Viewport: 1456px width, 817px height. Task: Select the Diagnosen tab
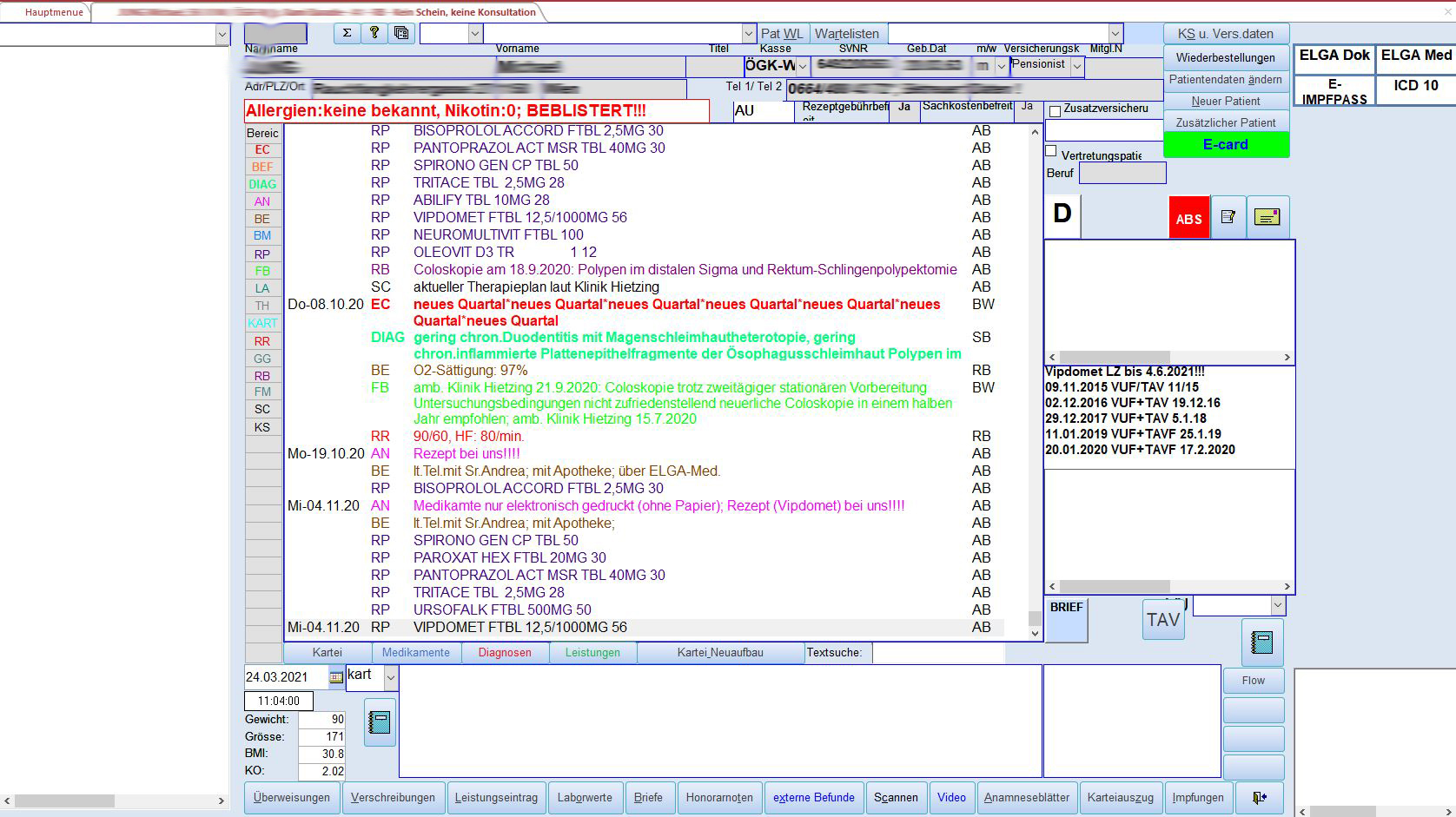tap(505, 653)
